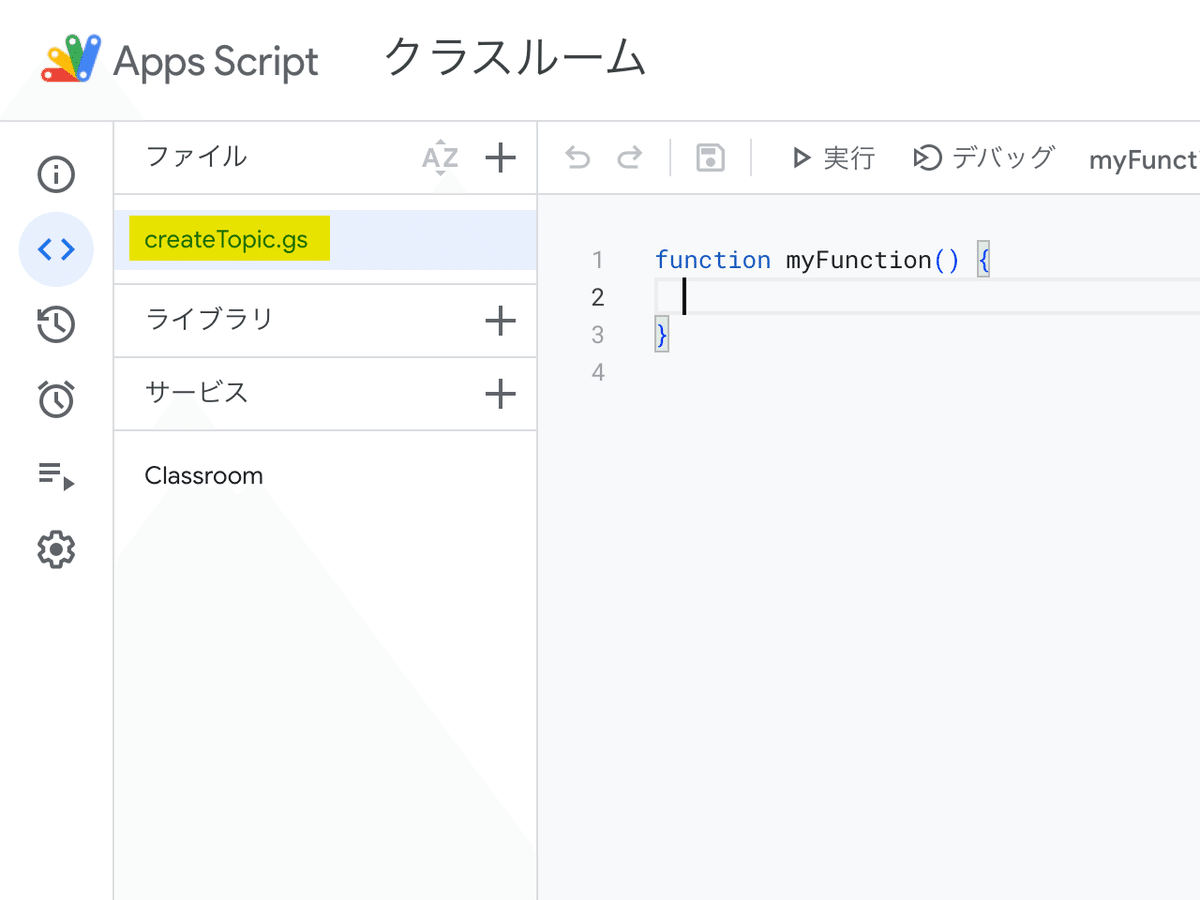Select the Editor code icon in sidebar
This screenshot has width=1200, height=900.
[x=56, y=250]
